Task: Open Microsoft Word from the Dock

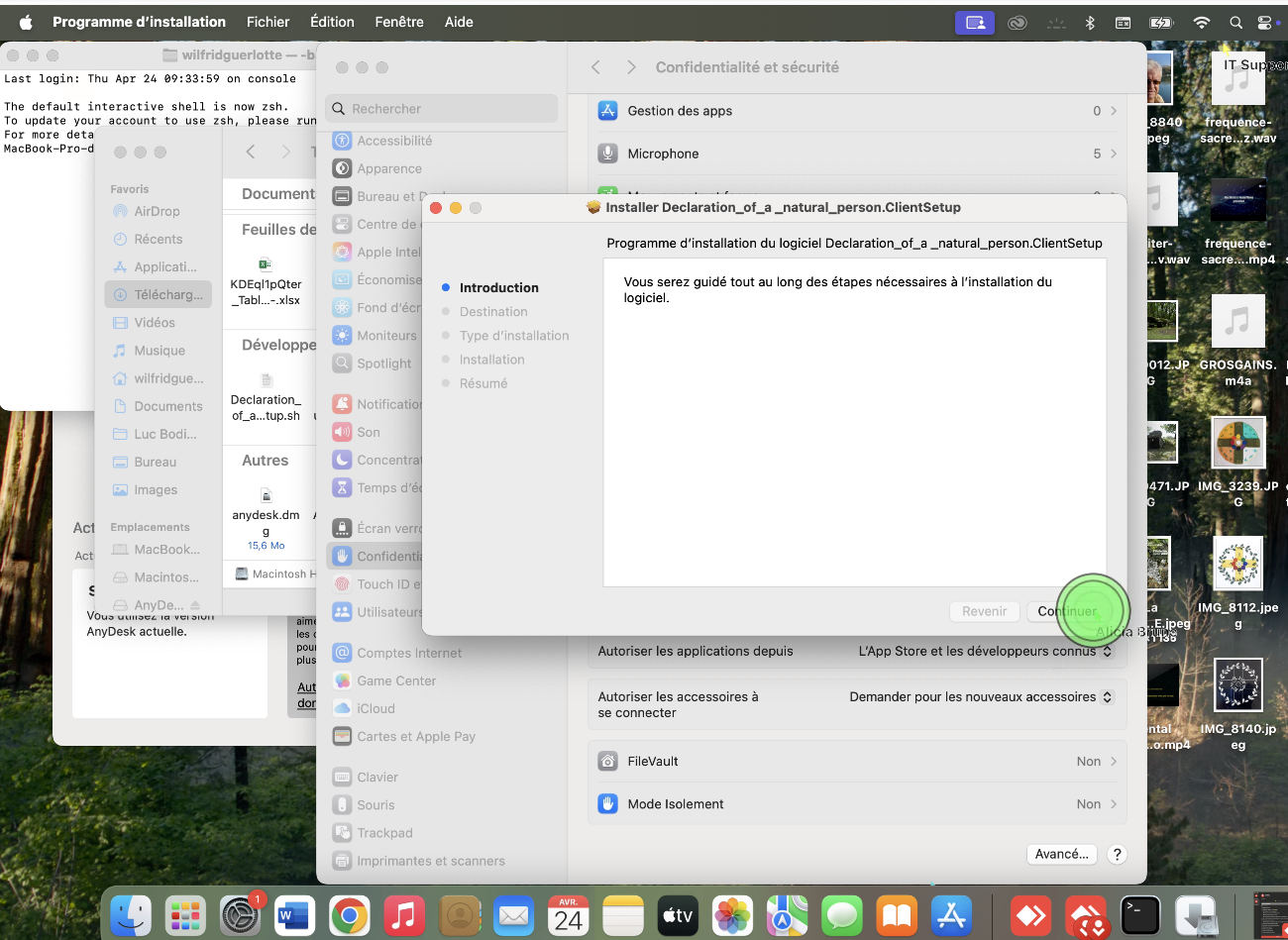Action: click(x=294, y=915)
